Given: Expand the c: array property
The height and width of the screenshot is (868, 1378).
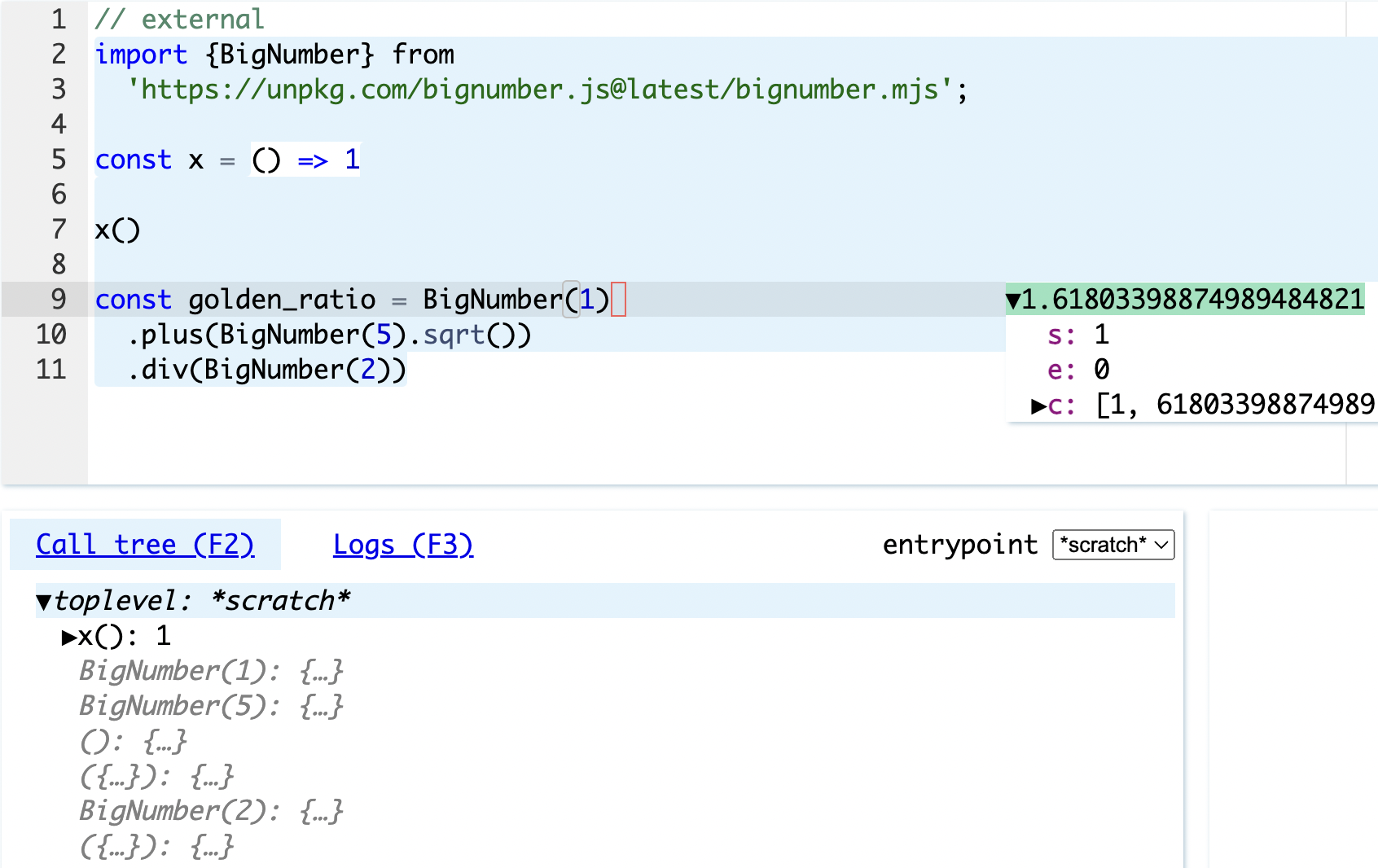Looking at the screenshot, I should tap(1038, 406).
